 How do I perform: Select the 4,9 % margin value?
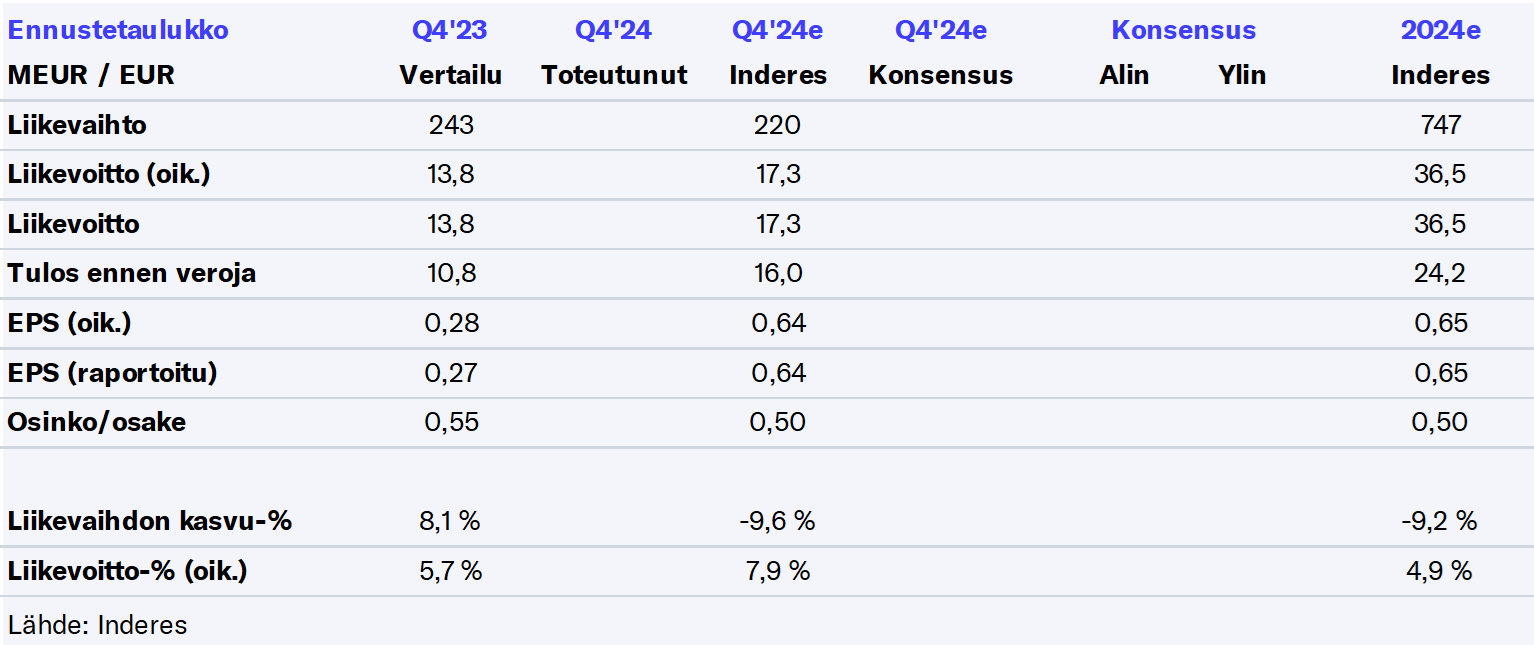coord(1440,571)
